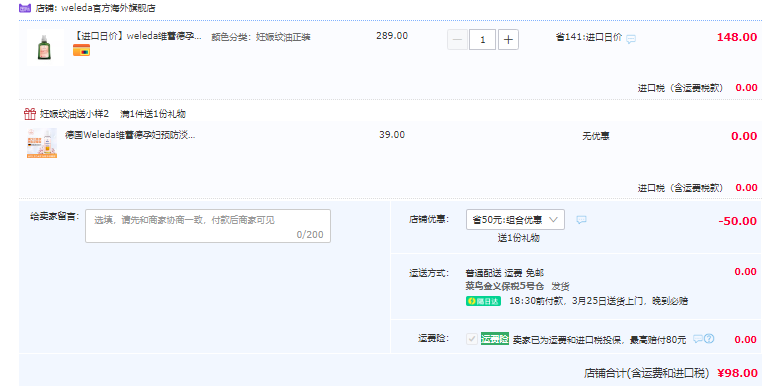Increase quantity with the plus button

click(x=508, y=40)
